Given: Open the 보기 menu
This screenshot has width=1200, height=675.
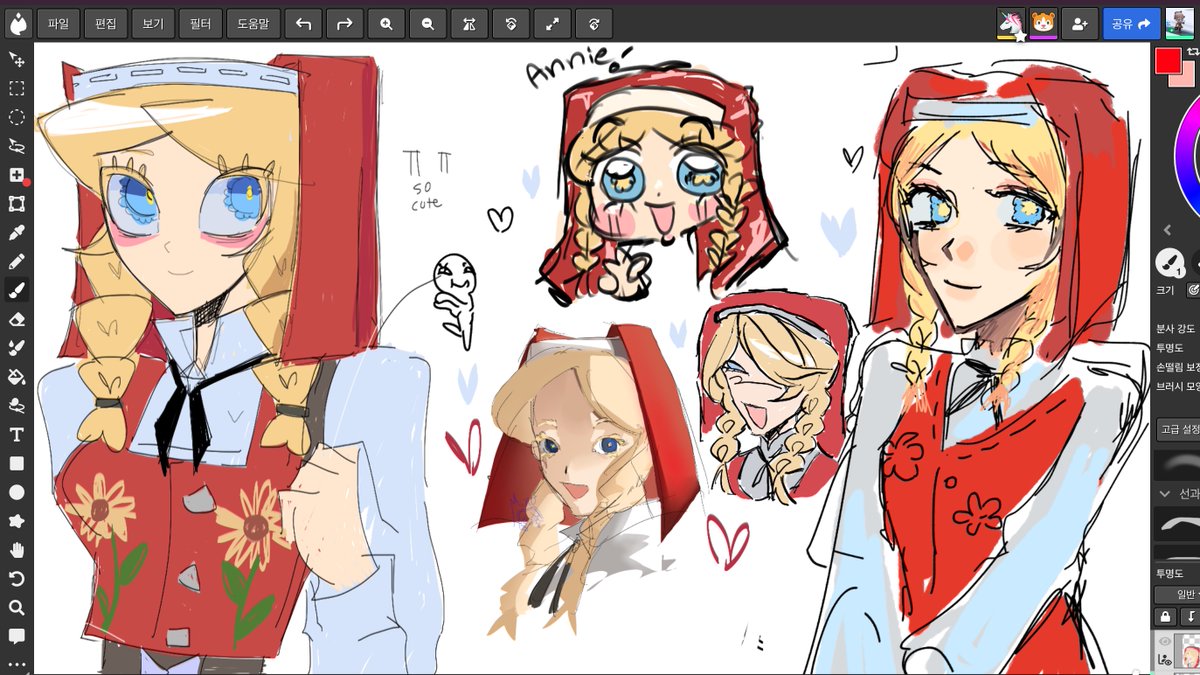Looking at the screenshot, I should (154, 24).
